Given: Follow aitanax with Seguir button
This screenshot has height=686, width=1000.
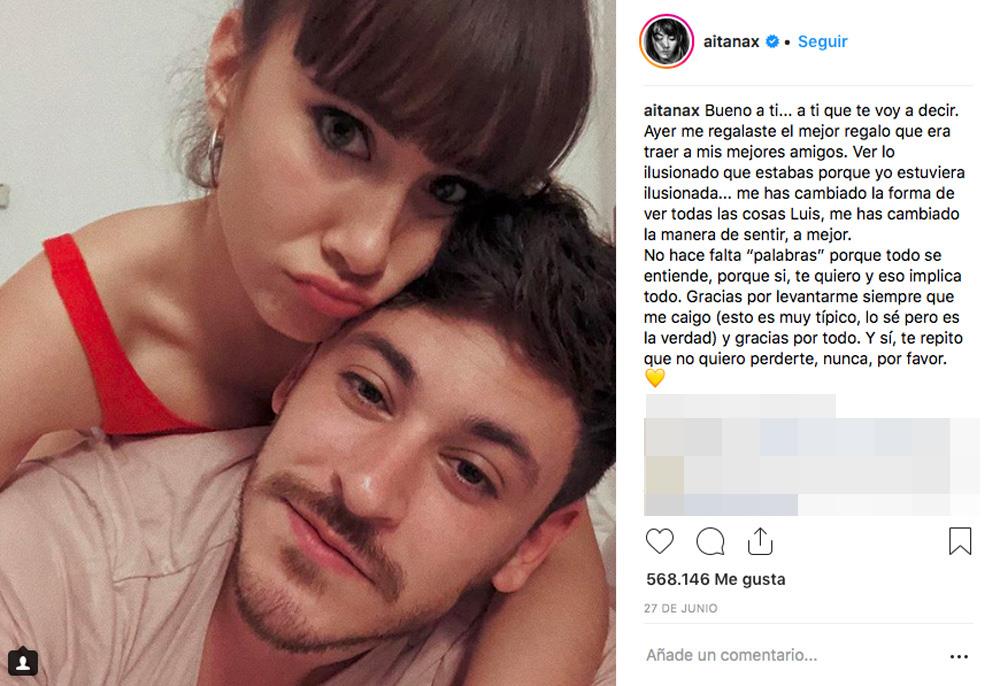Looking at the screenshot, I should coord(822,41).
